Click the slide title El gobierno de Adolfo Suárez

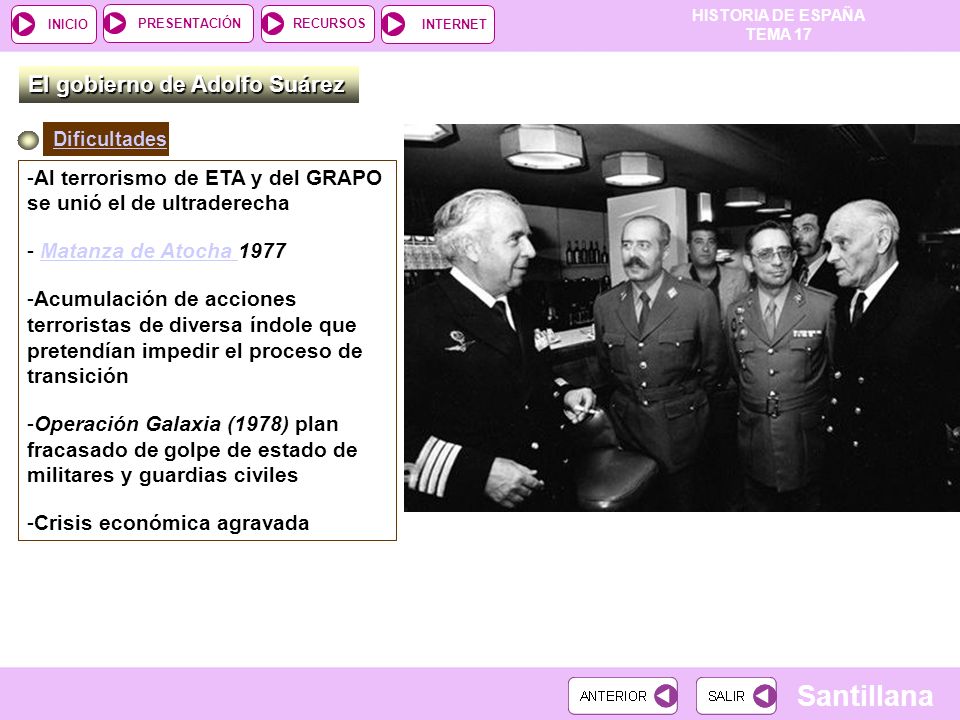(x=188, y=84)
